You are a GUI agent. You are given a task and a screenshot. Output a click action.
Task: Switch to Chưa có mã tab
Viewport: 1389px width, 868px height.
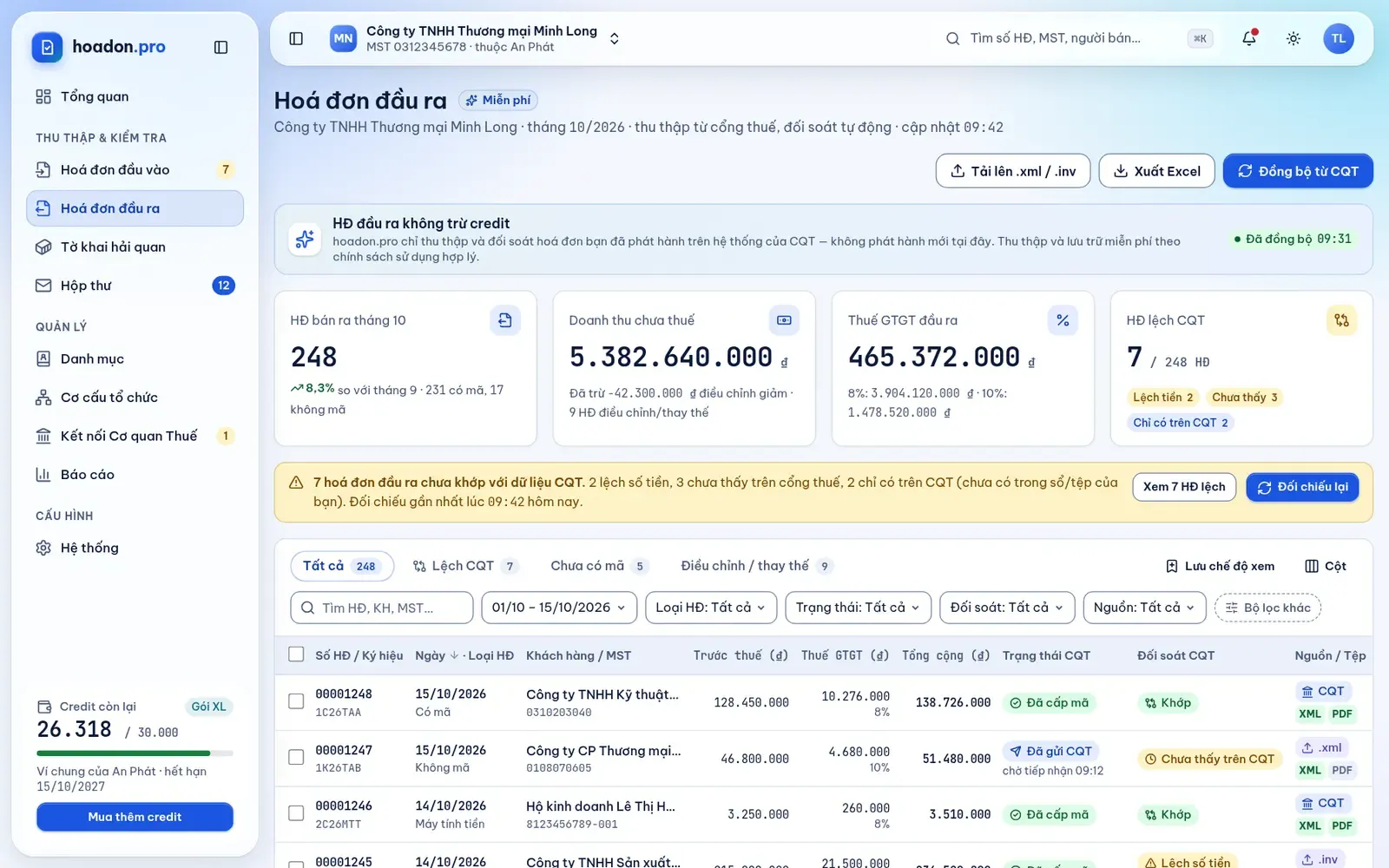tap(600, 566)
